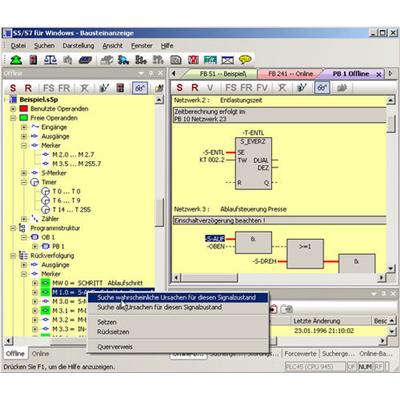Click the yellow speech bubble help icon
This screenshot has height=400, width=400.
tap(245, 60)
